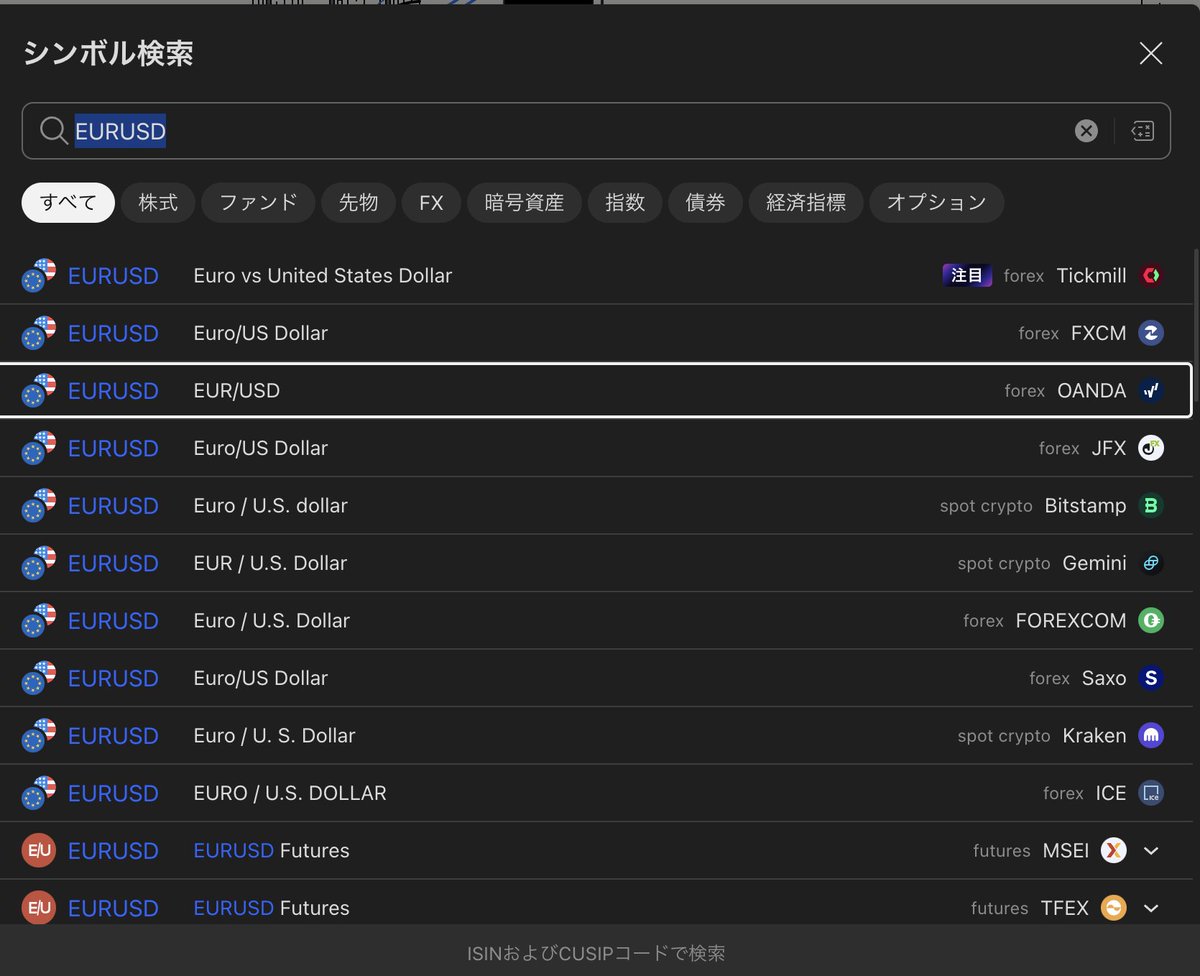
Task: Click the magnifier search icon
Action: pyautogui.click(x=54, y=131)
